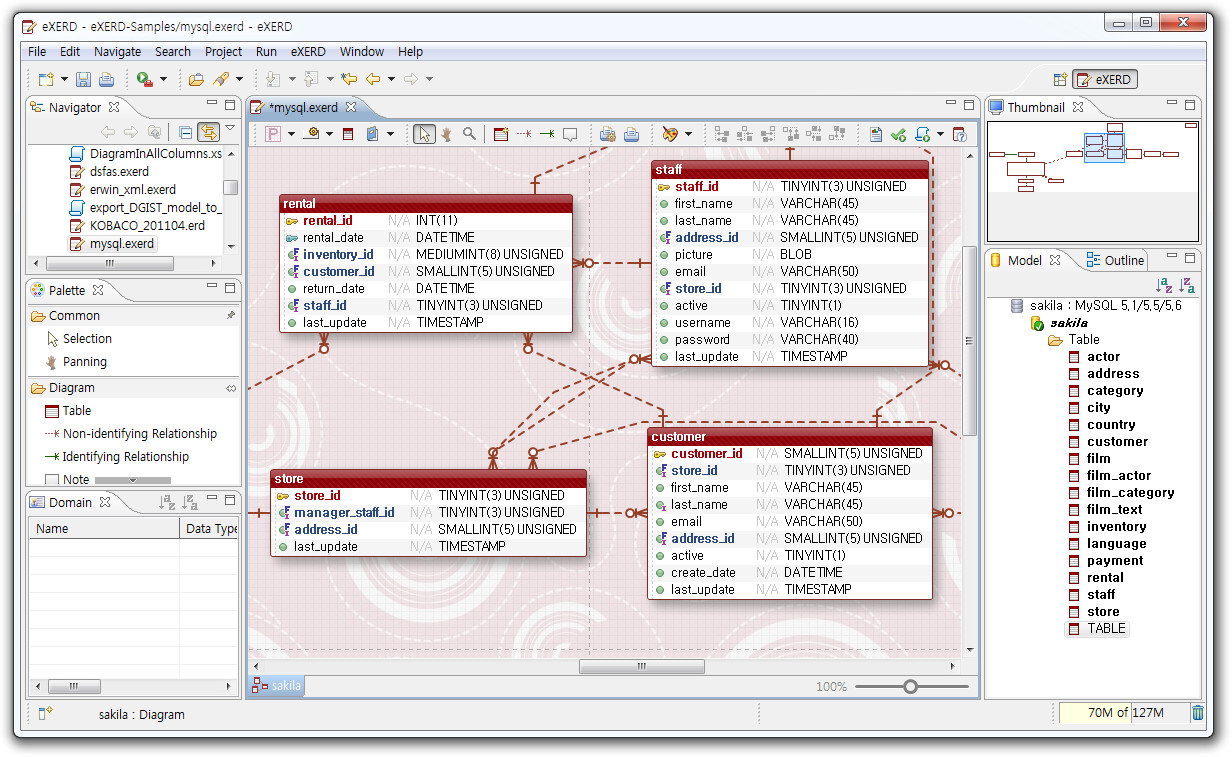Click the paint palette icon in diagram toolbar
1232x757 pixels.
point(670,134)
